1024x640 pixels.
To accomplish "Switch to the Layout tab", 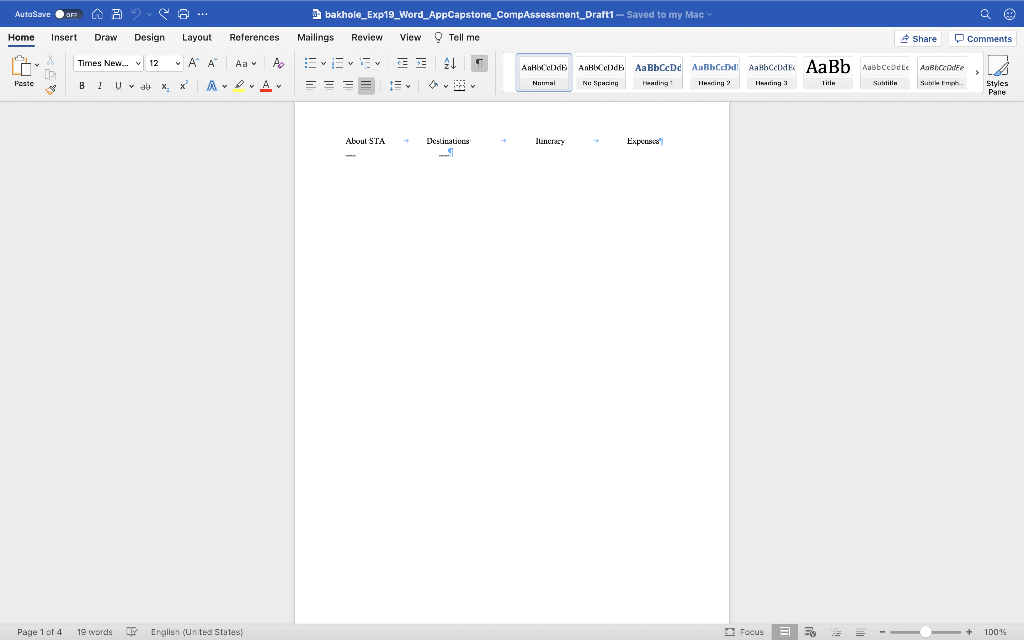I will coord(196,37).
